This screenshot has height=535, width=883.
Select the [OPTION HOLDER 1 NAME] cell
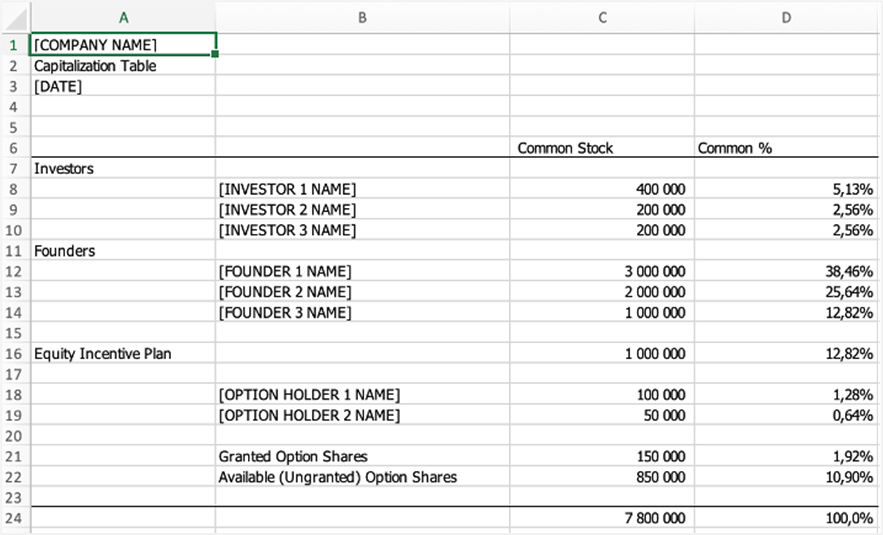(362, 395)
